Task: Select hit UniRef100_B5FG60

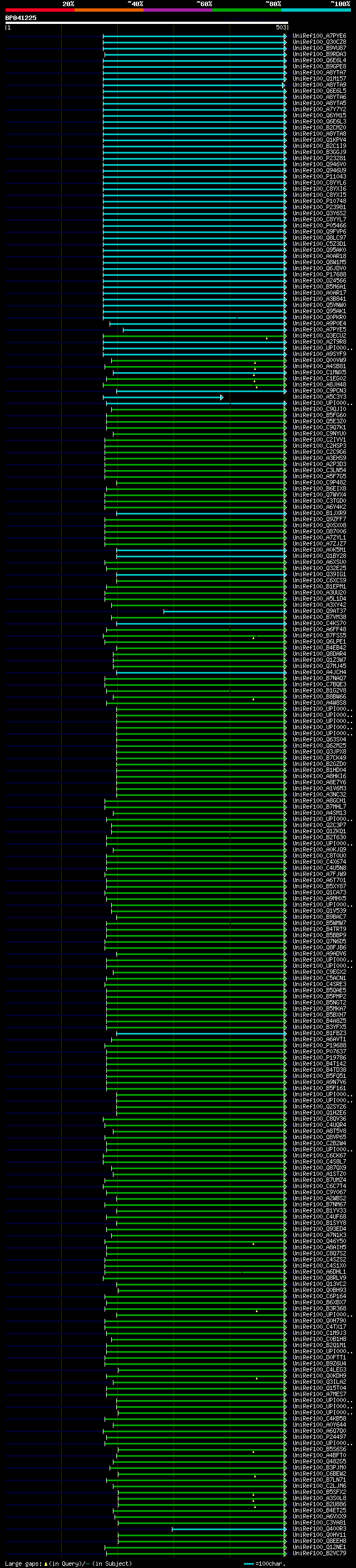Action: pos(319,415)
